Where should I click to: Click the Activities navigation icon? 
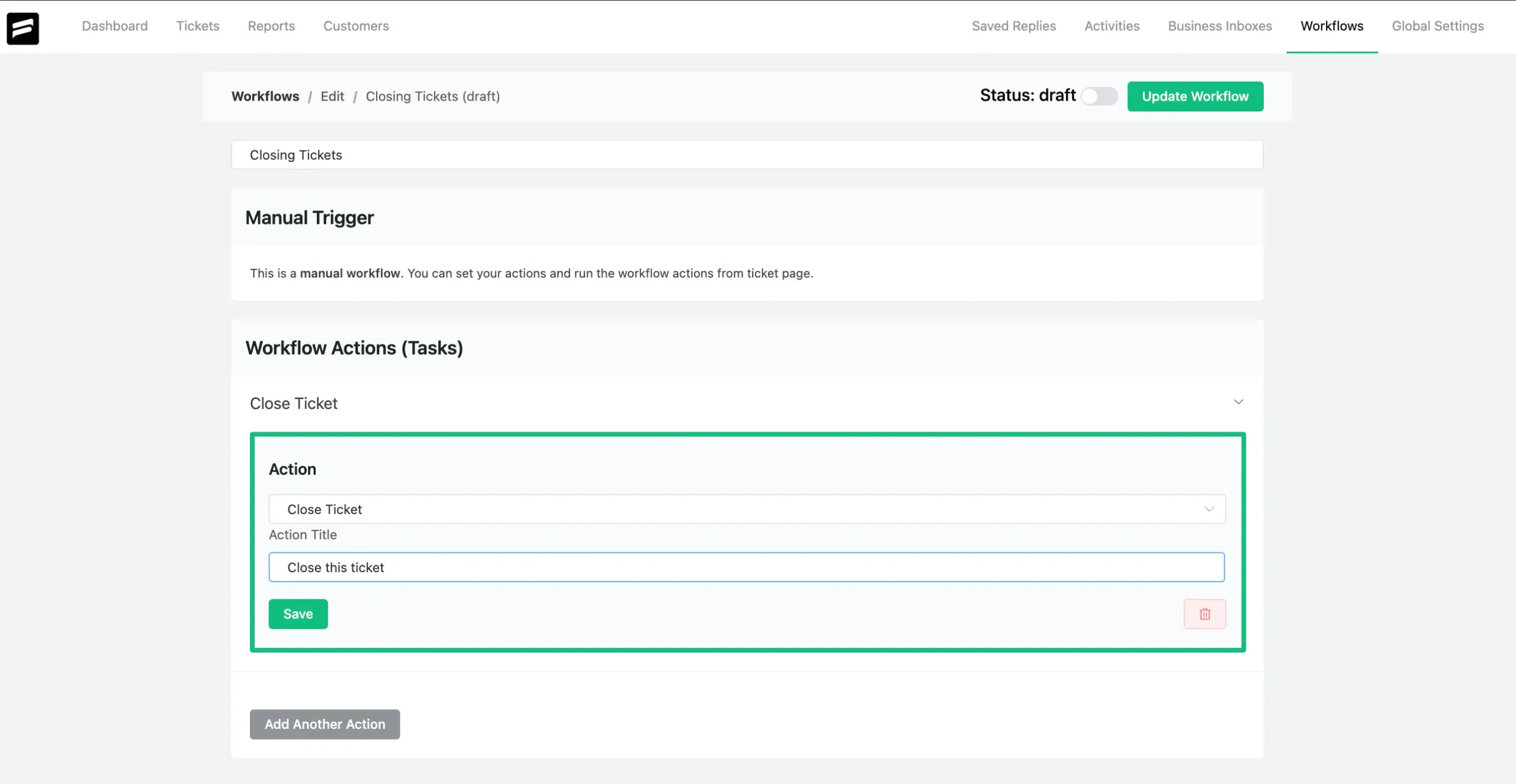tap(1112, 27)
